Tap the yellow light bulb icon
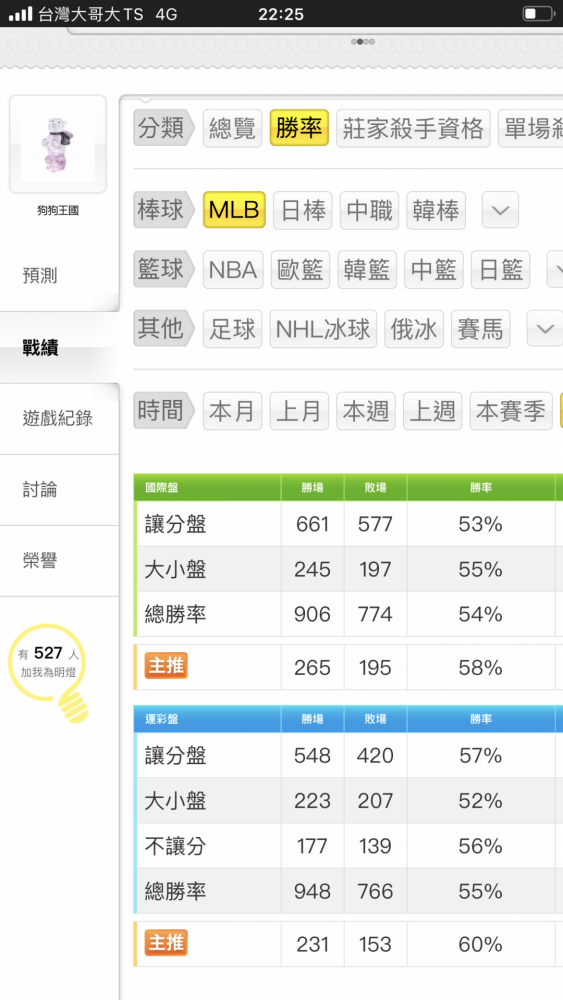Screen dimensions: 563x1000 click(48, 673)
